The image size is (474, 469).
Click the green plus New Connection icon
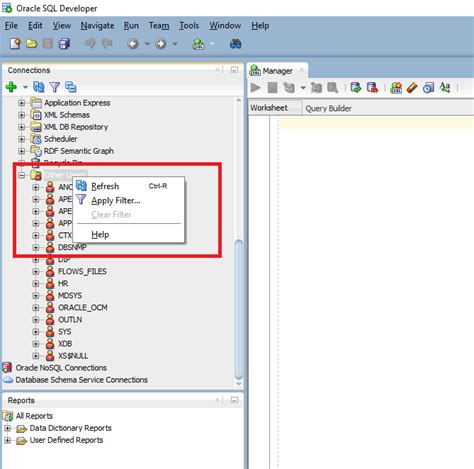(x=11, y=87)
